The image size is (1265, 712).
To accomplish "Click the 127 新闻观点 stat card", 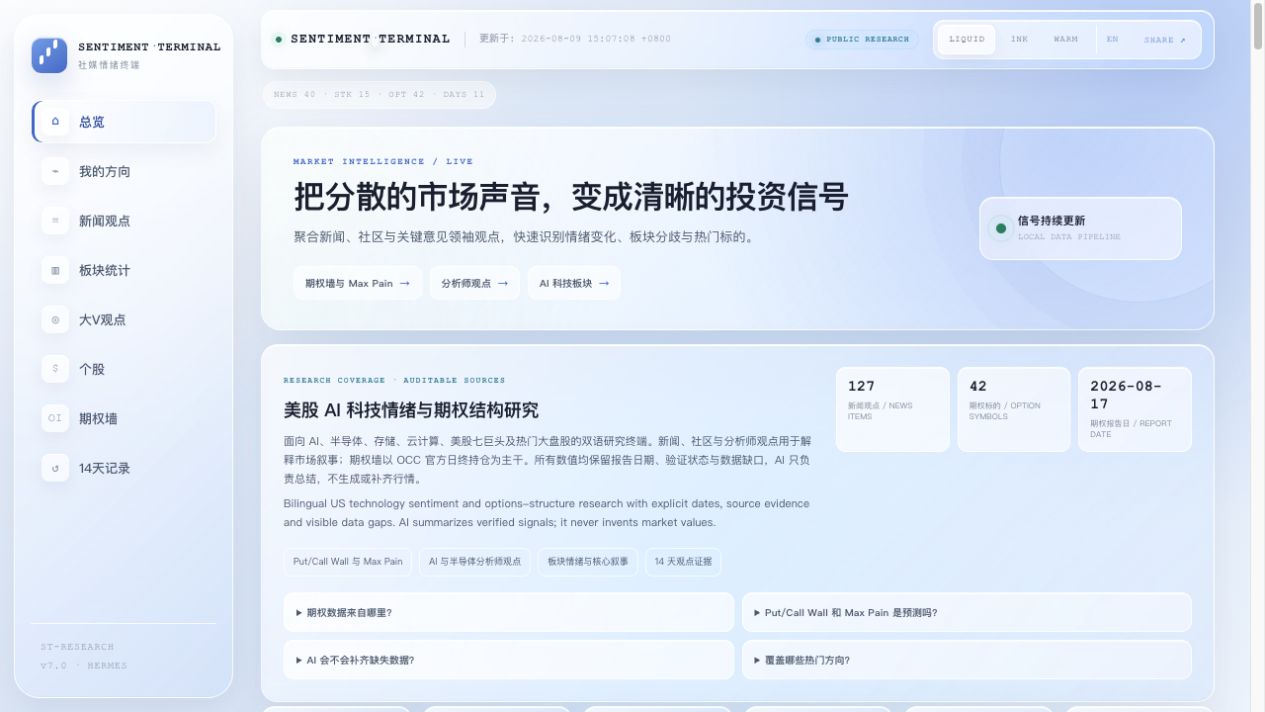I will pyautogui.click(x=893, y=409).
